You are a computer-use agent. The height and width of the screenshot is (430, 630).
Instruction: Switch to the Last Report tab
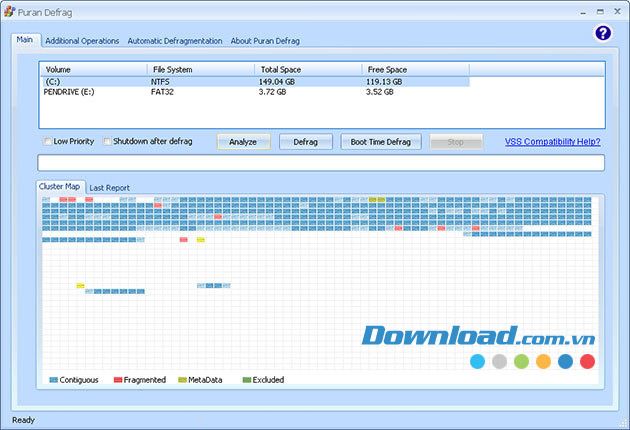[x=109, y=187]
